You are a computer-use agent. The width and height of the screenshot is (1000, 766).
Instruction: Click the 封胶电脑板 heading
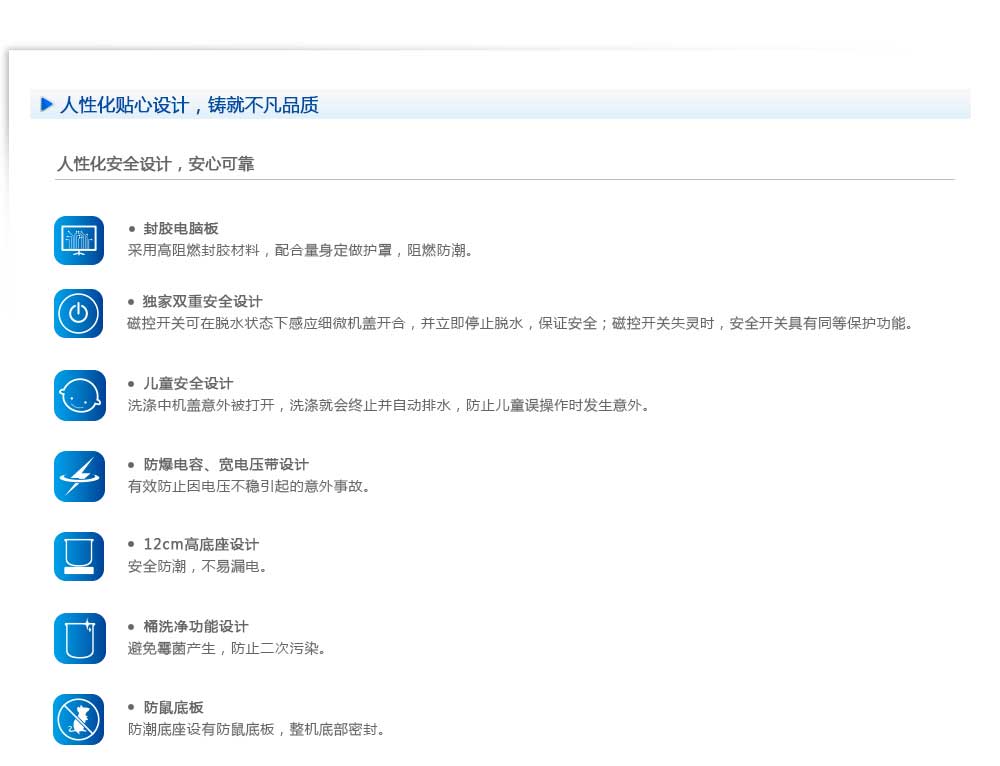pyautogui.click(x=181, y=229)
